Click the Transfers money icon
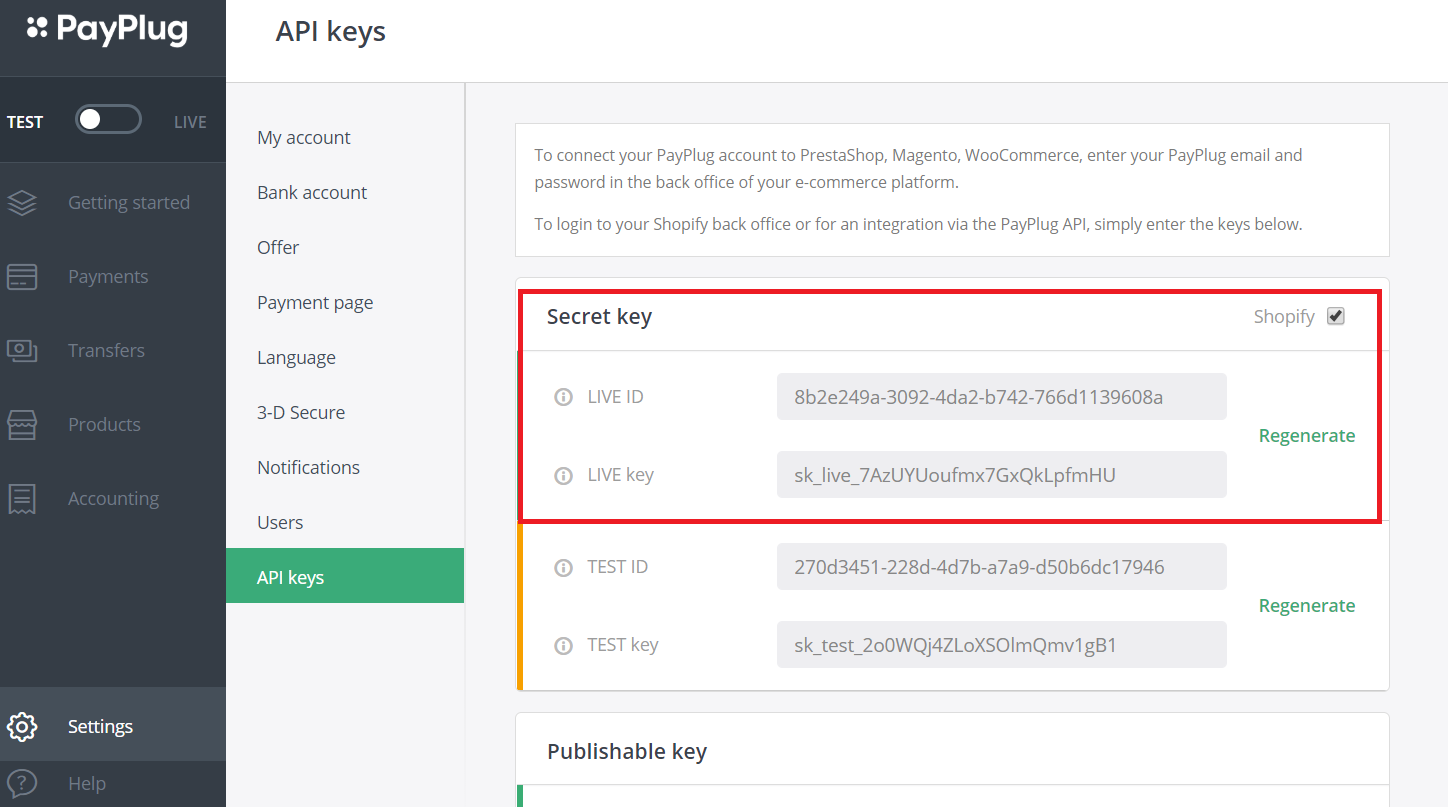The height and width of the screenshot is (807, 1448). point(22,351)
